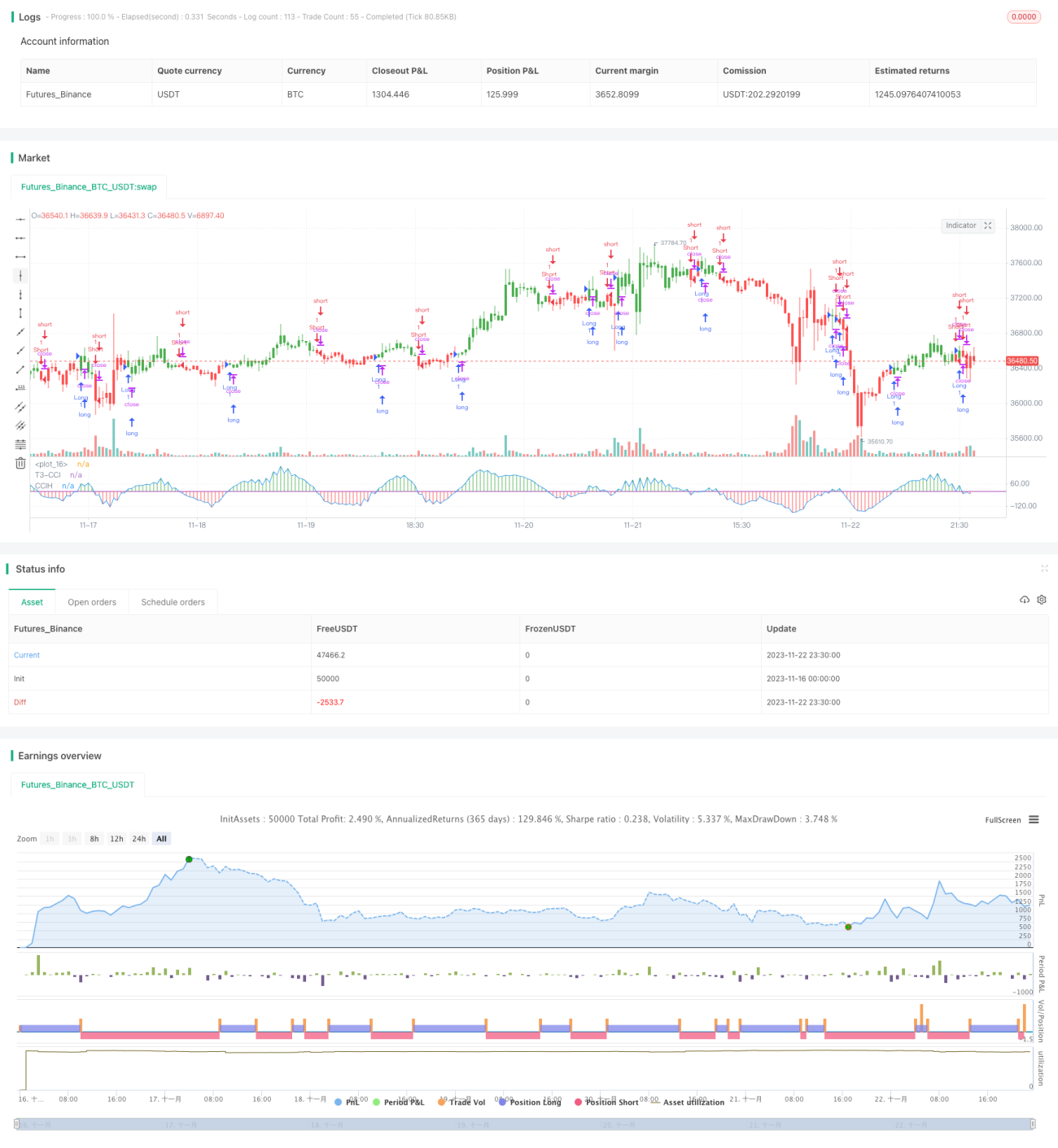
Task: Switch to the Open orders tab
Action: (92, 602)
